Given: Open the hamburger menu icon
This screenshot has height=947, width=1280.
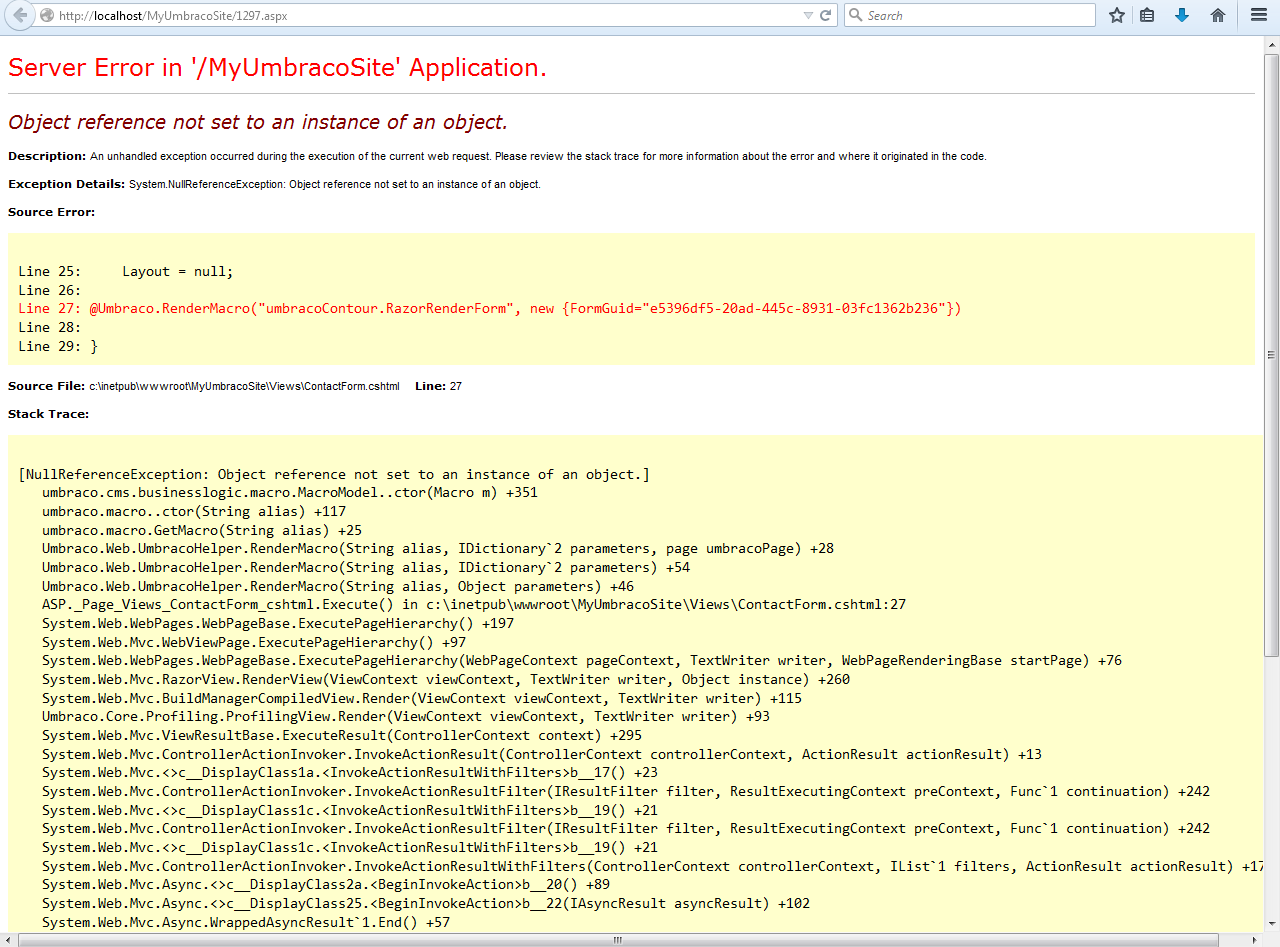Looking at the screenshot, I should point(1259,15).
